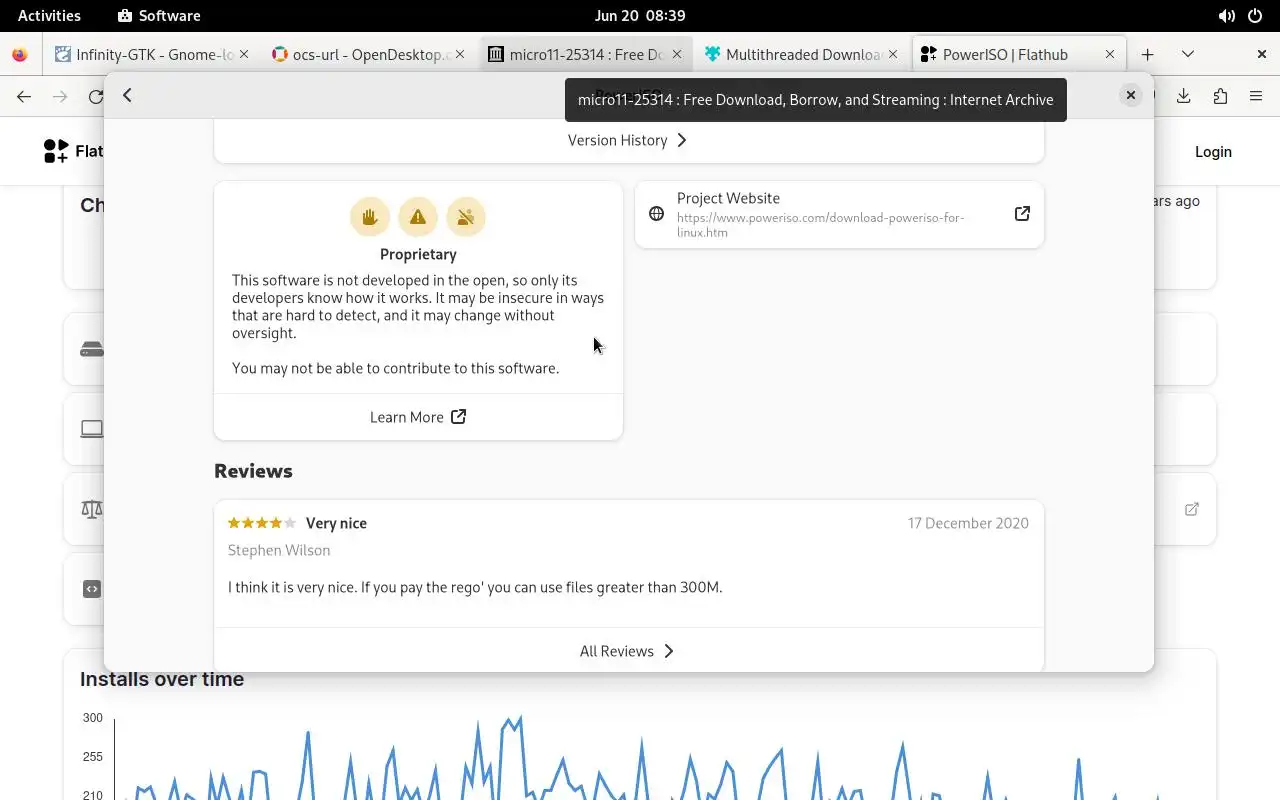Click the Flathub logo

click(73, 151)
